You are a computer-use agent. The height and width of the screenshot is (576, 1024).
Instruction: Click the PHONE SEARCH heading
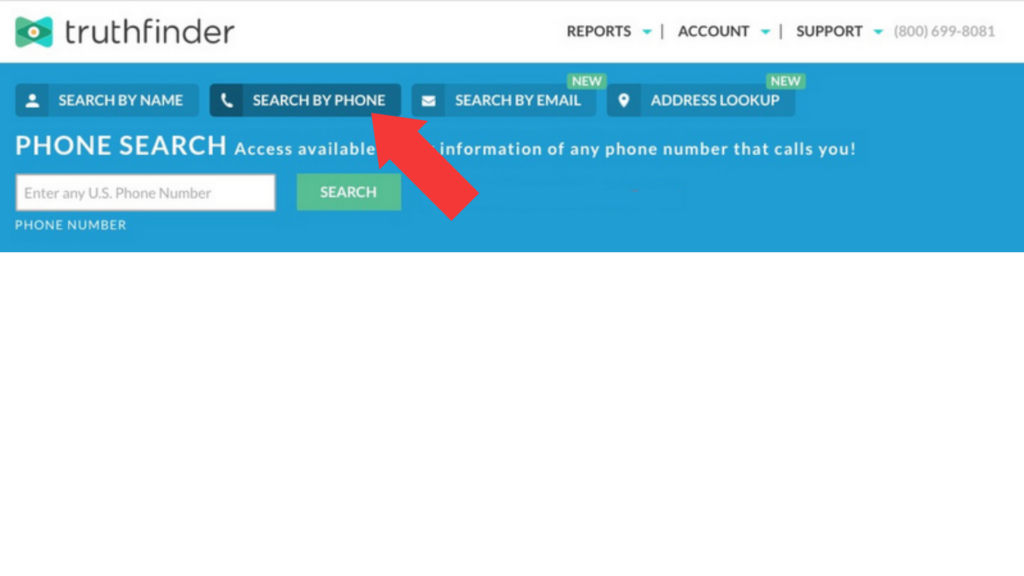pyautogui.click(x=121, y=146)
